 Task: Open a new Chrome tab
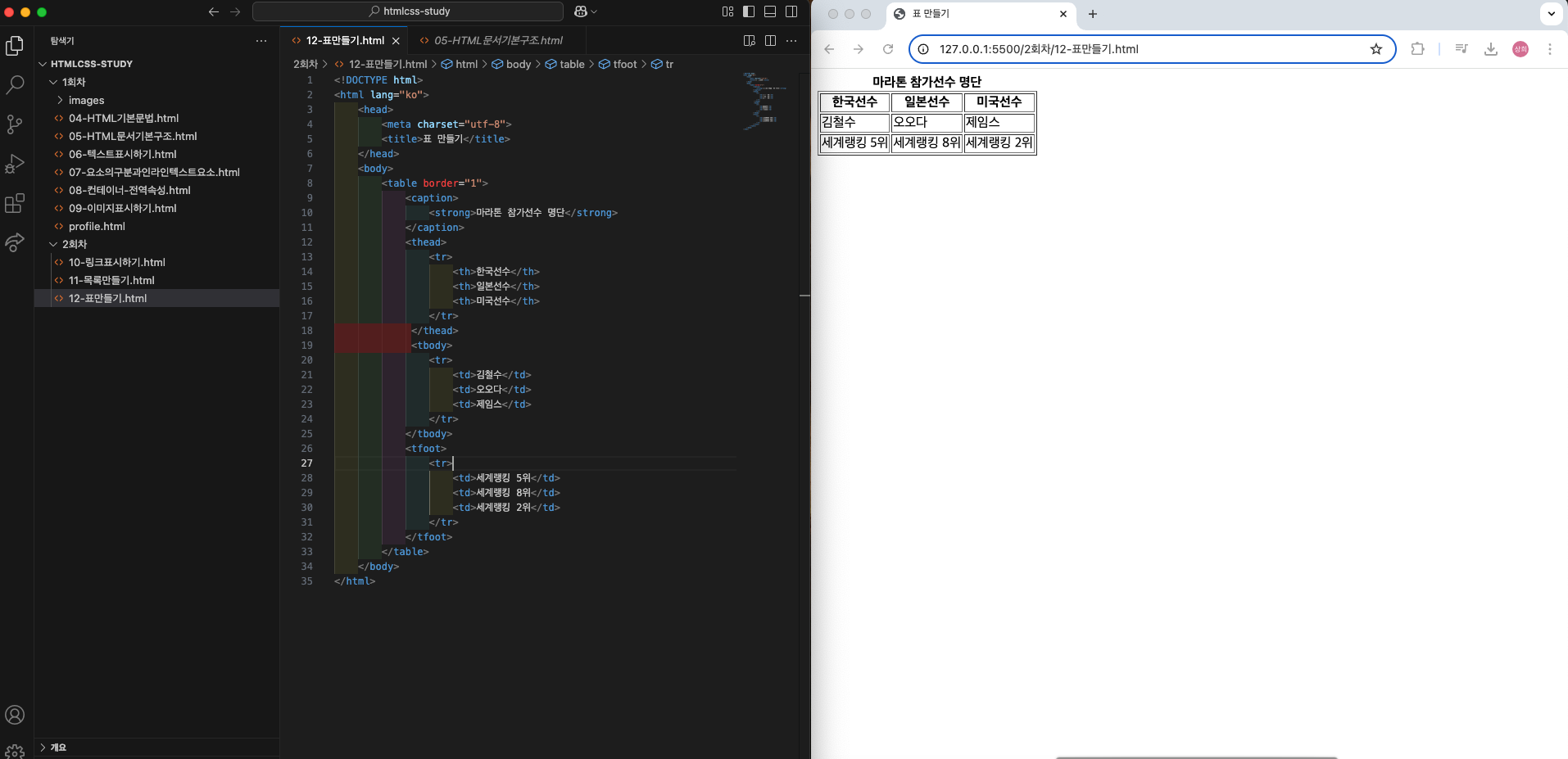(1093, 14)
